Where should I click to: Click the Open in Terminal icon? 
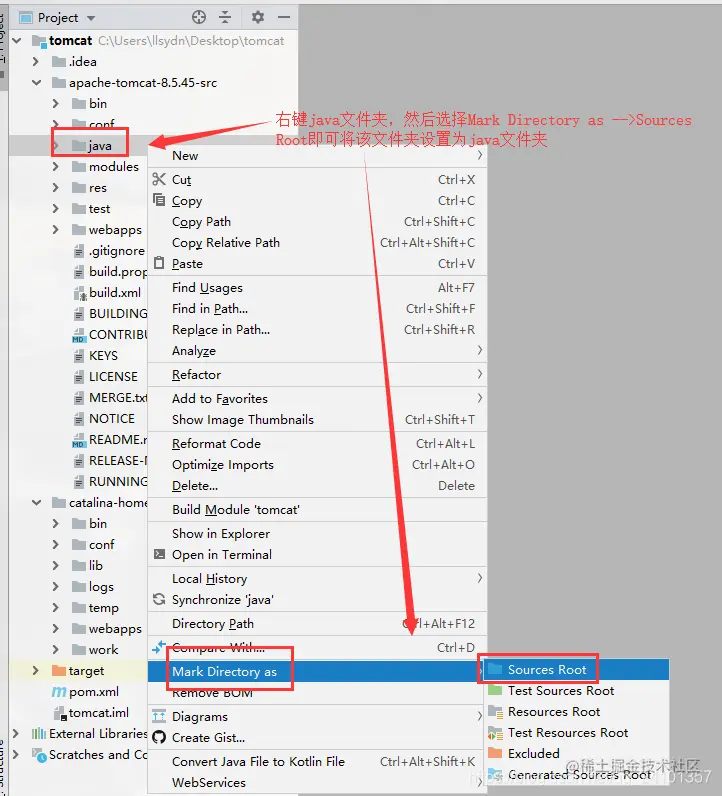click(x=159, y=554)
